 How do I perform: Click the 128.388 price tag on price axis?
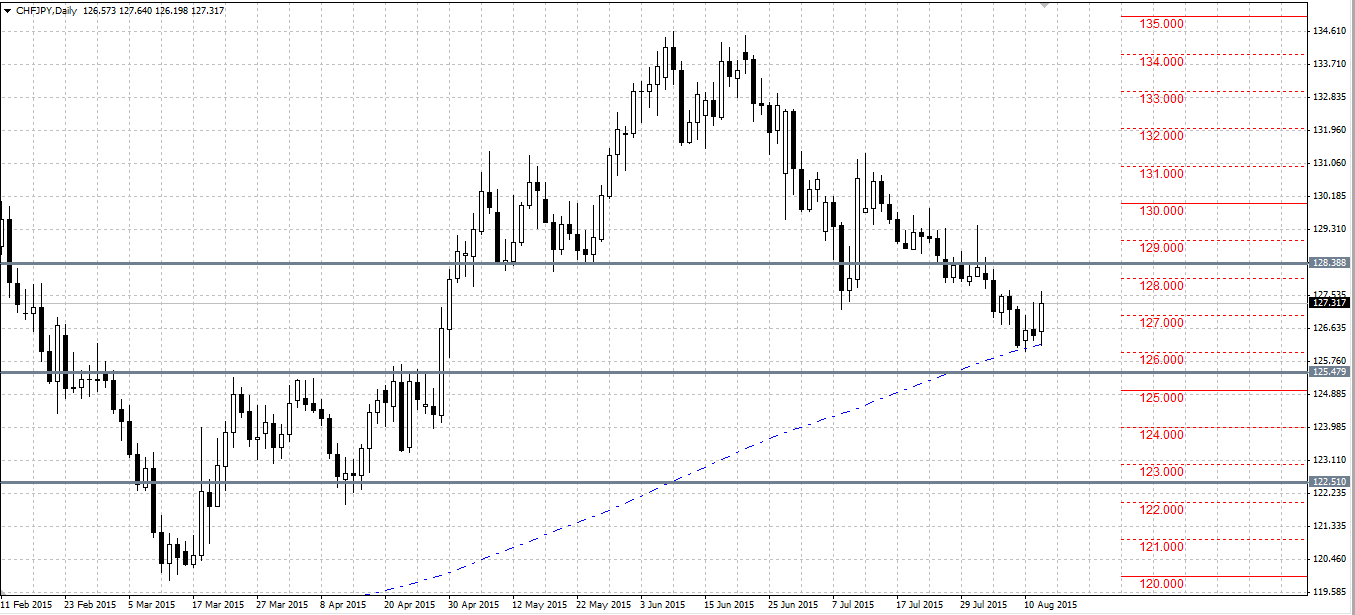click(x=1330, y=262)
